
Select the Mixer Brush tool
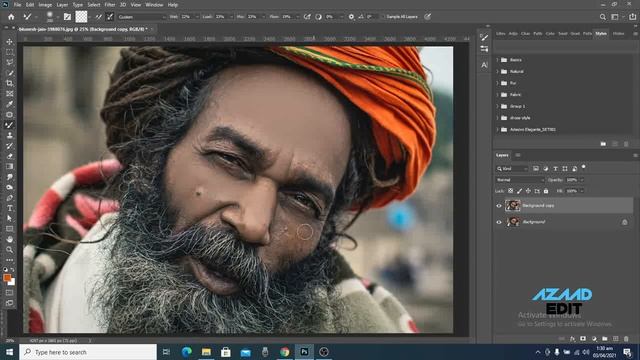tap(9, 125)
